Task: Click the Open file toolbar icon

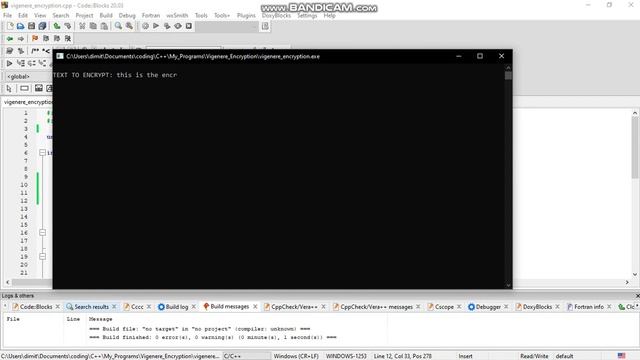Action: [x=20, y=26]
